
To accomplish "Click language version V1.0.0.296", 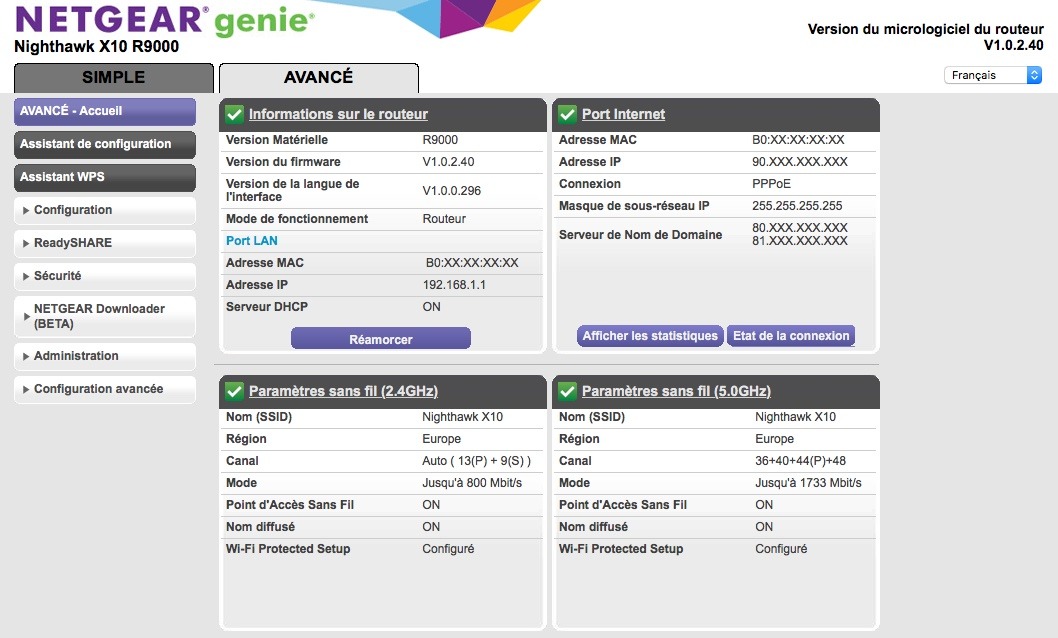I will 452,191.
